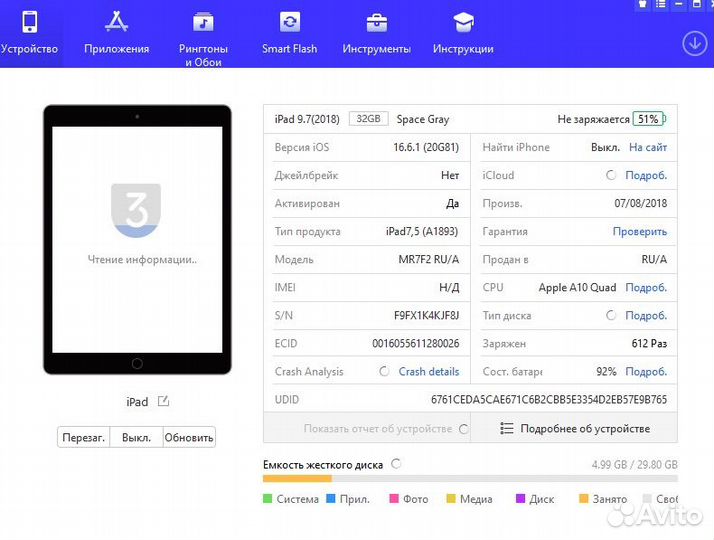Click the UDID value 6761CEDA5CAE671C...

pyautogui.click(x=549, y=400)
